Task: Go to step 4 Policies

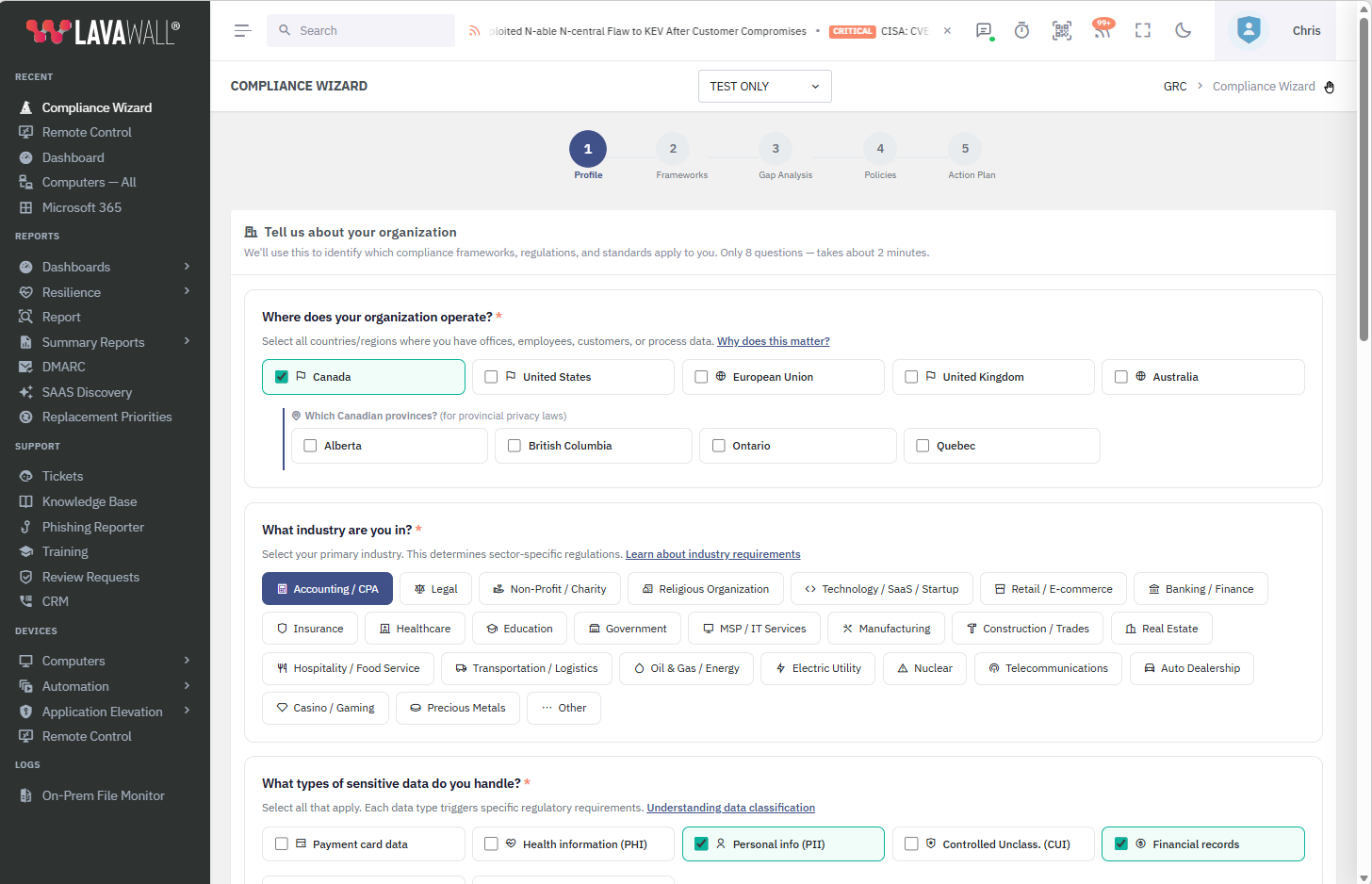Action: [x=880, y=149]
